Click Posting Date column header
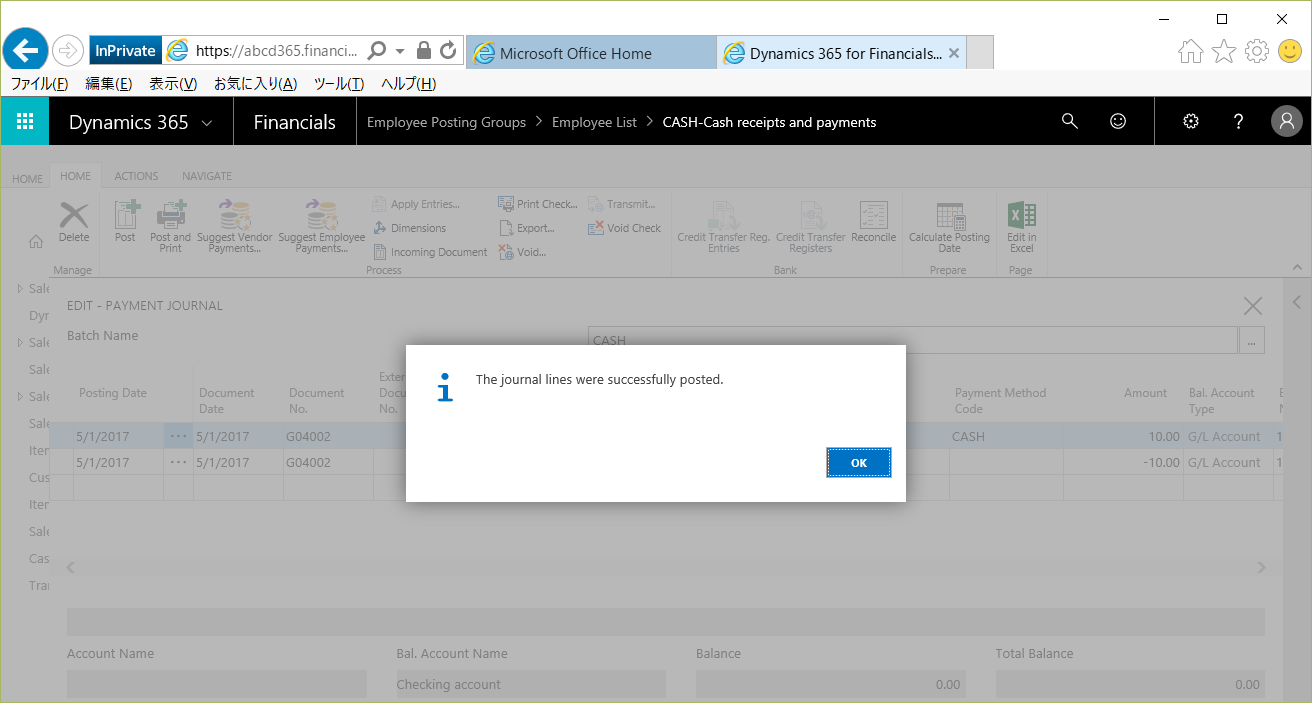The height and width of the screenshot is (703, 1312). coord(113,393)
